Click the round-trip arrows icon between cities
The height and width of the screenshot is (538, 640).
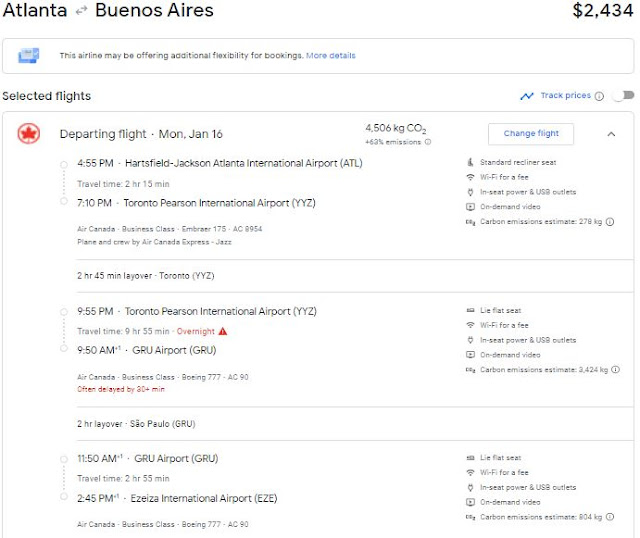click(81, 11)
